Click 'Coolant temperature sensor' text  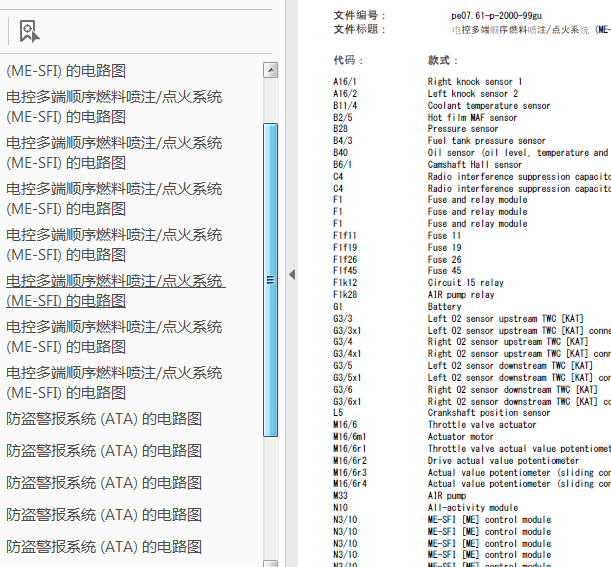point(489,106)
